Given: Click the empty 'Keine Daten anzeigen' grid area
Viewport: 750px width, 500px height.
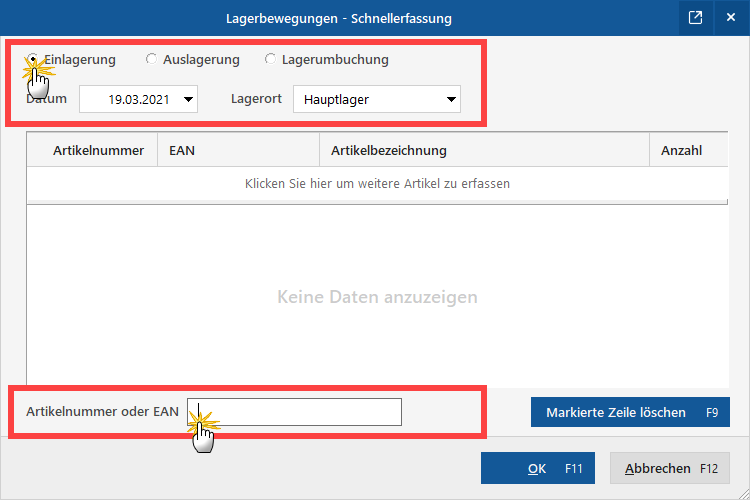Looking at the screenshot, I should [377, 297].
